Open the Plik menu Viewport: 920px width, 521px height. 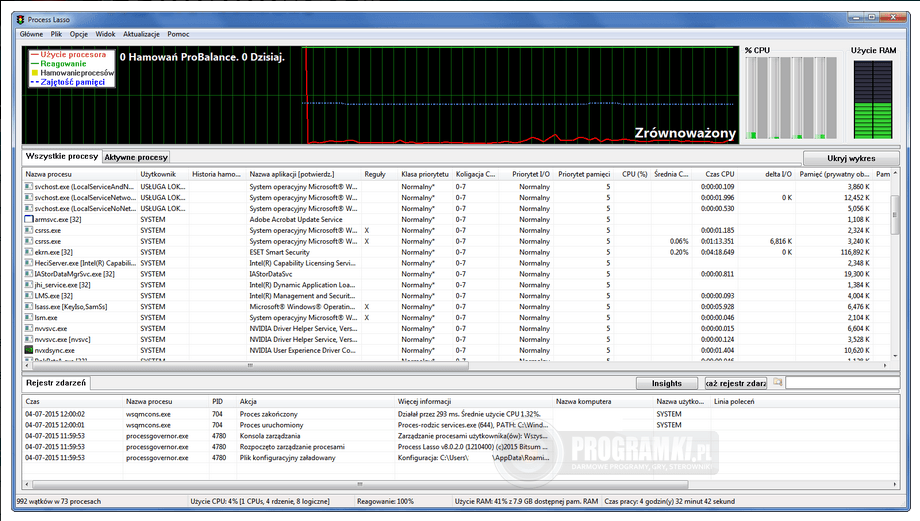click(x=56, y=34)
